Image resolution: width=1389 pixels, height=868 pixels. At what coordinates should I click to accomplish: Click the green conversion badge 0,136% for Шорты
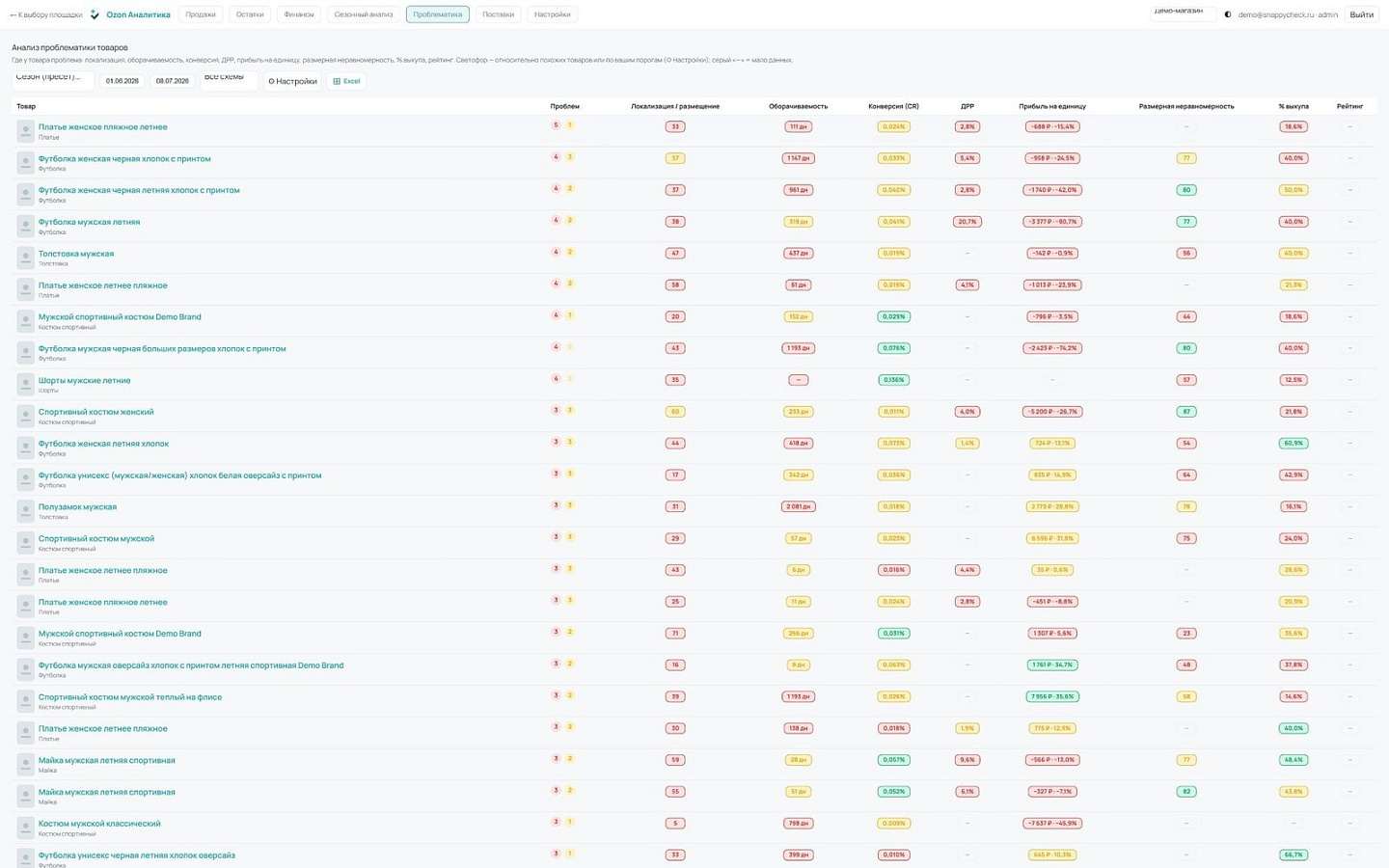[x=894, y=380]
